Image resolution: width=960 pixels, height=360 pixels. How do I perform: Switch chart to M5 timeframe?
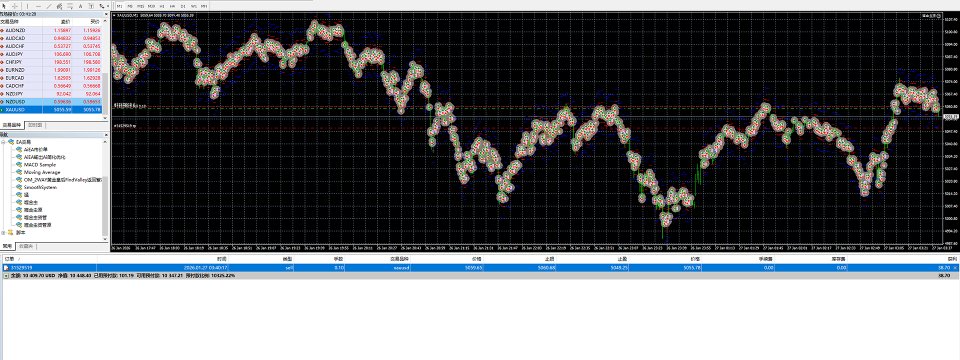(x=130, y=6)
